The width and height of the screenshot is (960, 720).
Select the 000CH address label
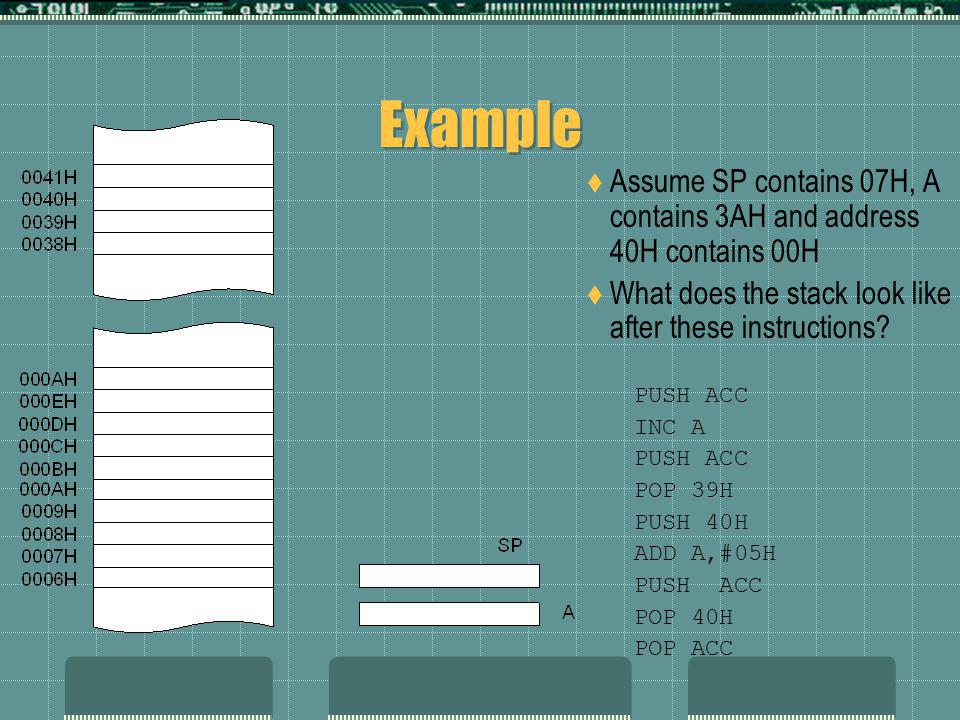coord(48,446)
